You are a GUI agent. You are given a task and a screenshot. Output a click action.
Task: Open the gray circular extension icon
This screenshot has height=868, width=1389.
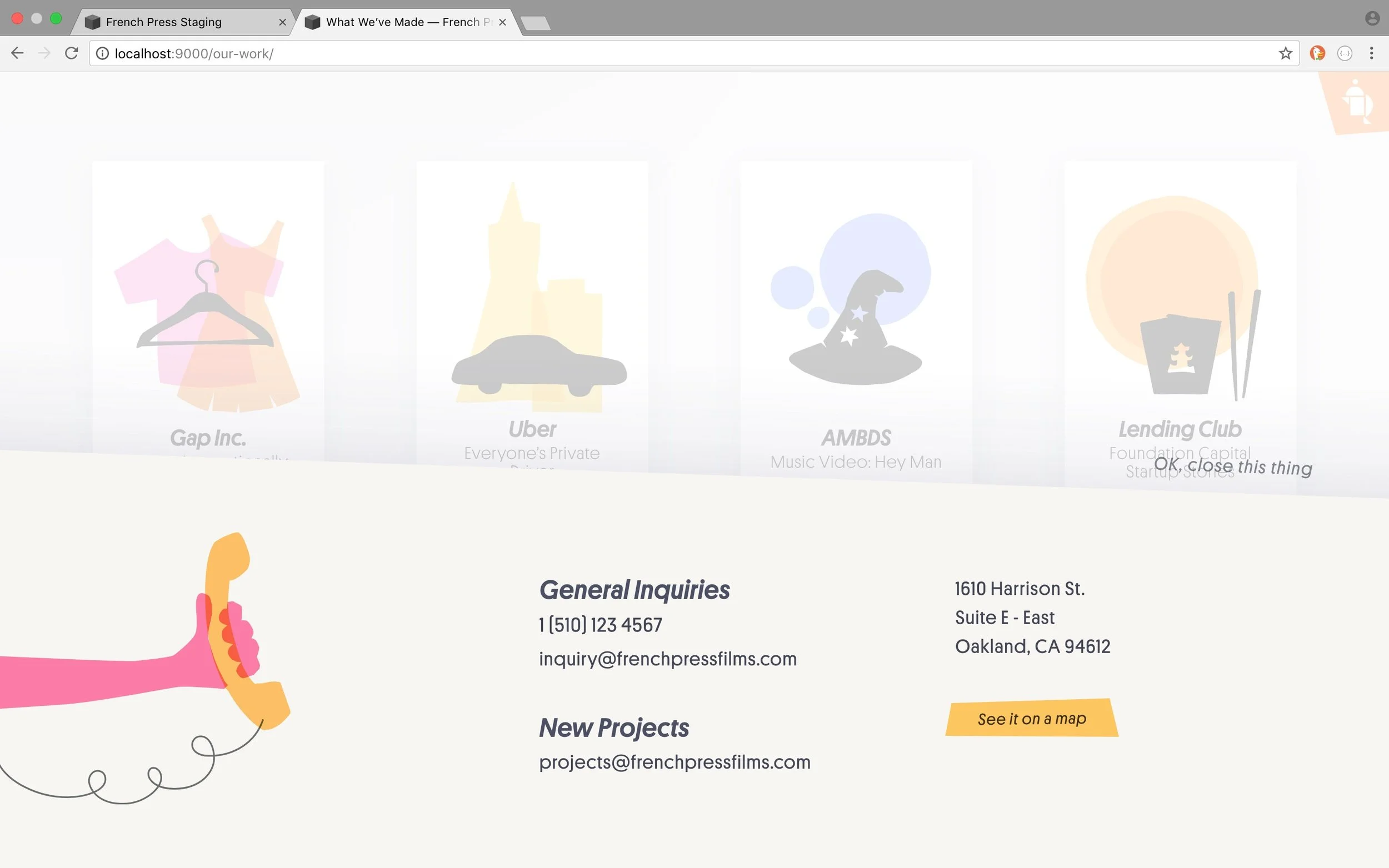1345,53
